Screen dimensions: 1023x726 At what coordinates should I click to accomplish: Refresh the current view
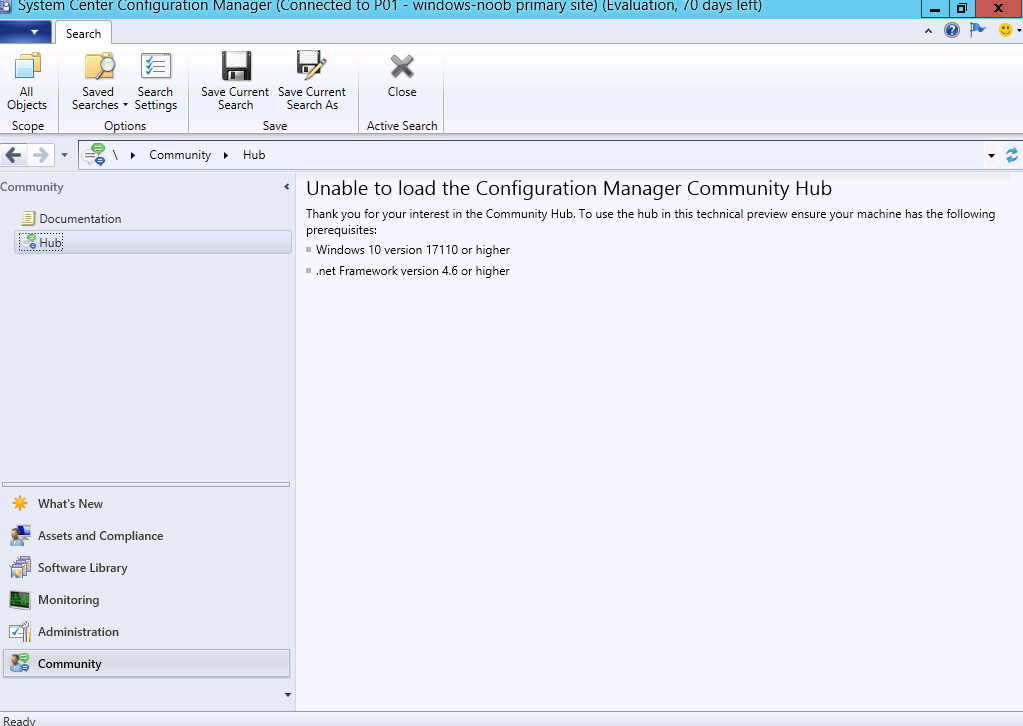[1012, 155]
